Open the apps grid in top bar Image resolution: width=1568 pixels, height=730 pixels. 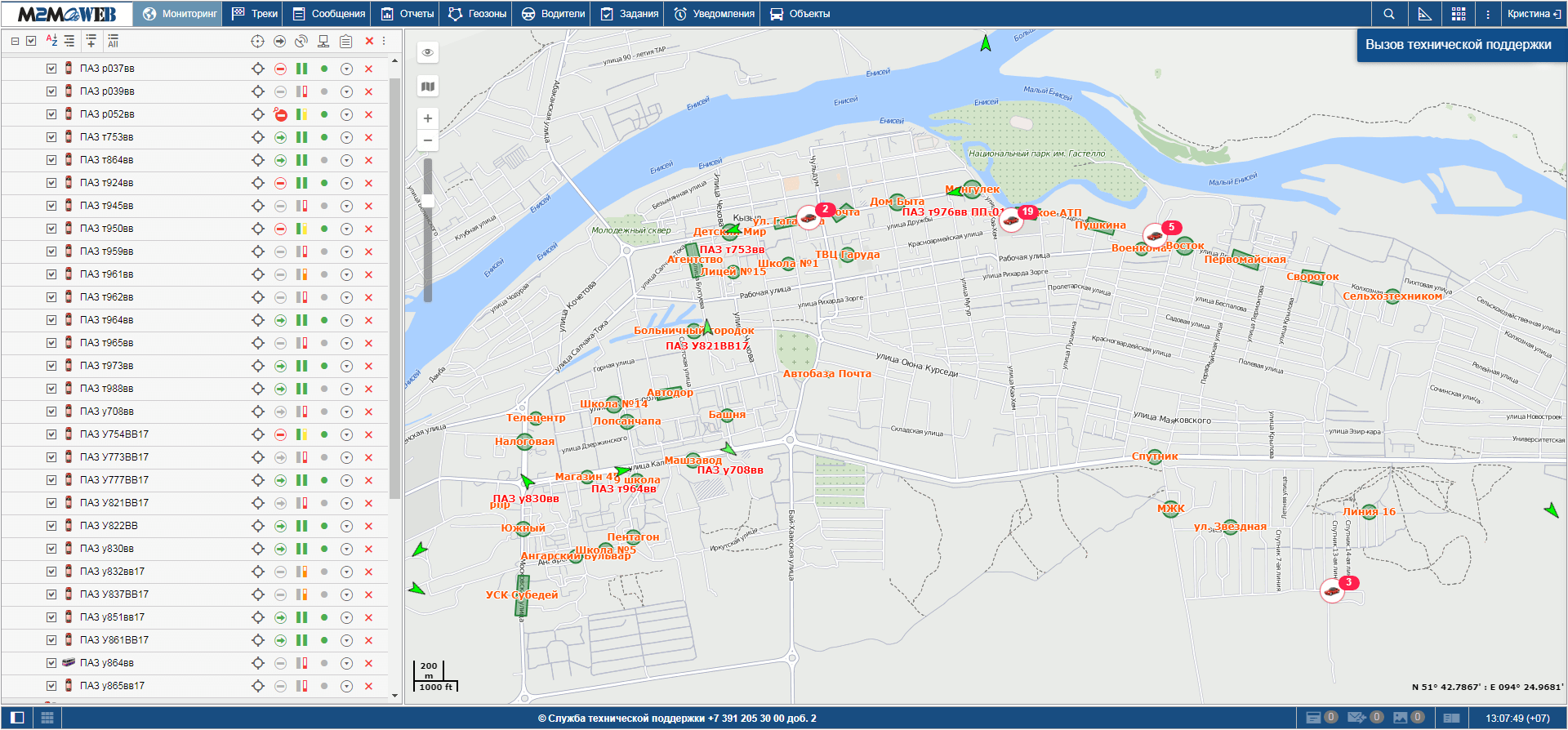(x=1459, y=14)
